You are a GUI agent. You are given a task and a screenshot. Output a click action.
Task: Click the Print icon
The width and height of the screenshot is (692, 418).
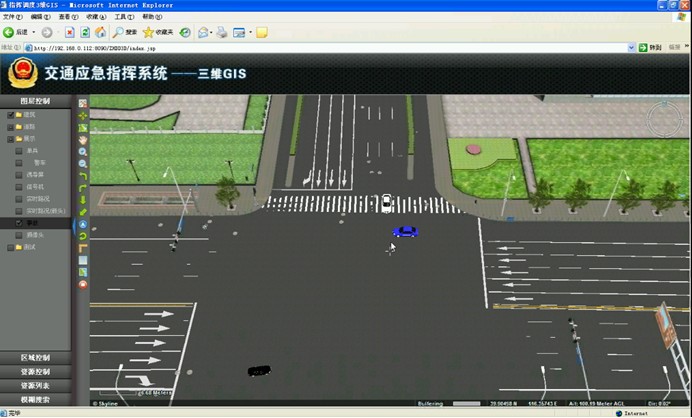click(222, 32)
